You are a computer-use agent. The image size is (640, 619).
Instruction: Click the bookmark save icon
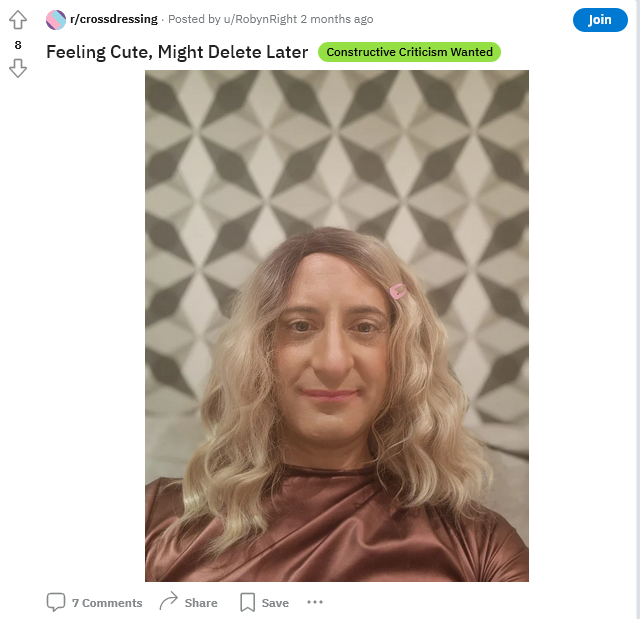[247, 602]
